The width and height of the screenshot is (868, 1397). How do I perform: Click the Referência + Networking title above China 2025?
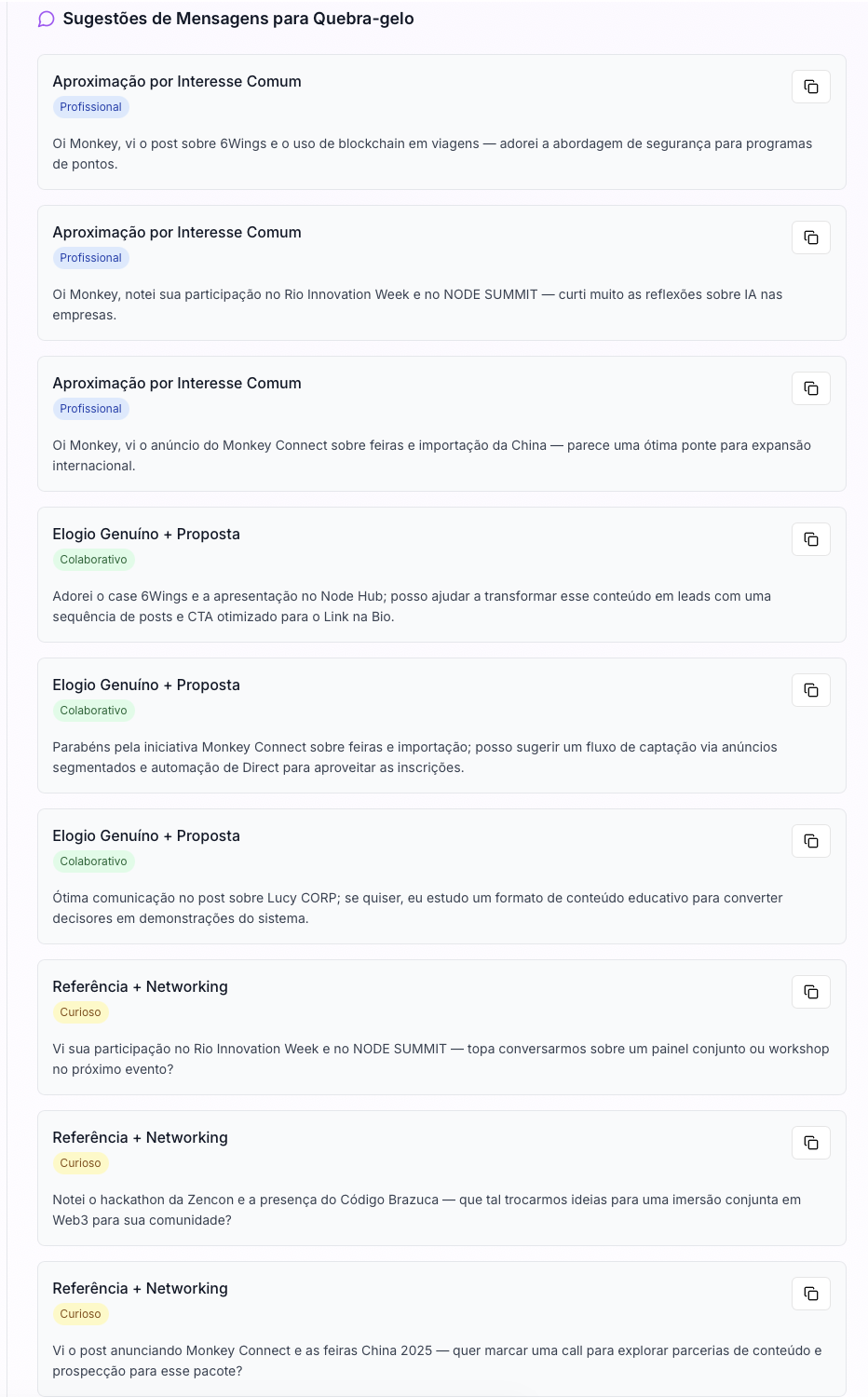pyautogui.click(x=140, y=1288)
